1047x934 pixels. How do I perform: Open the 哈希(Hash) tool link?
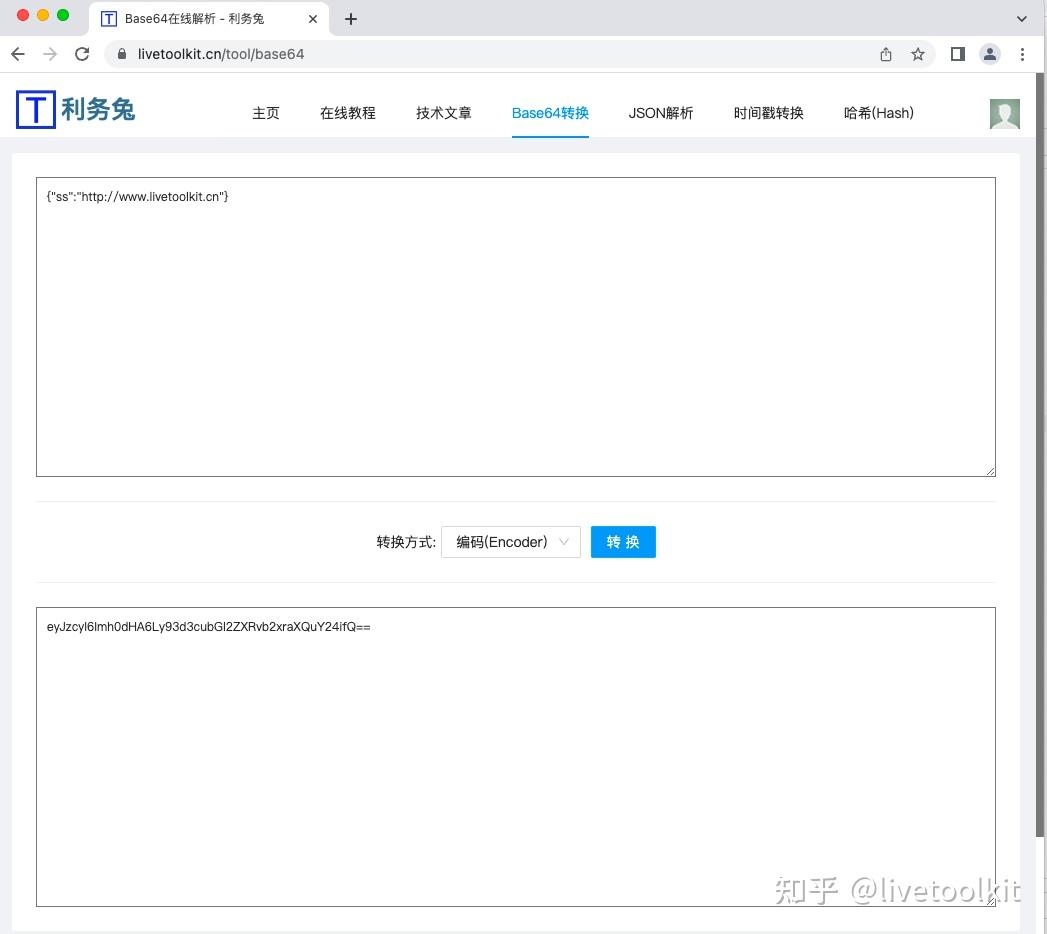(877, 113)
